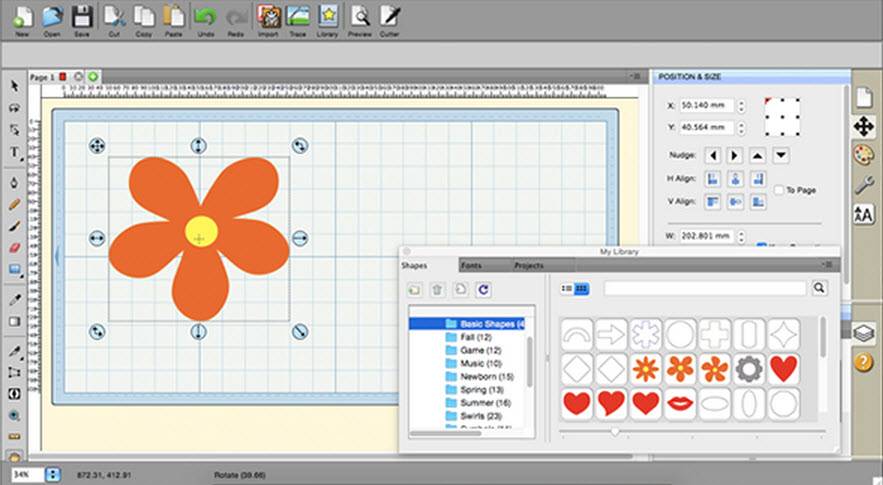Select the red lips shape thumbnail
Image resolution: width=883 pixels, height=485 pixels.
point(680,403)
